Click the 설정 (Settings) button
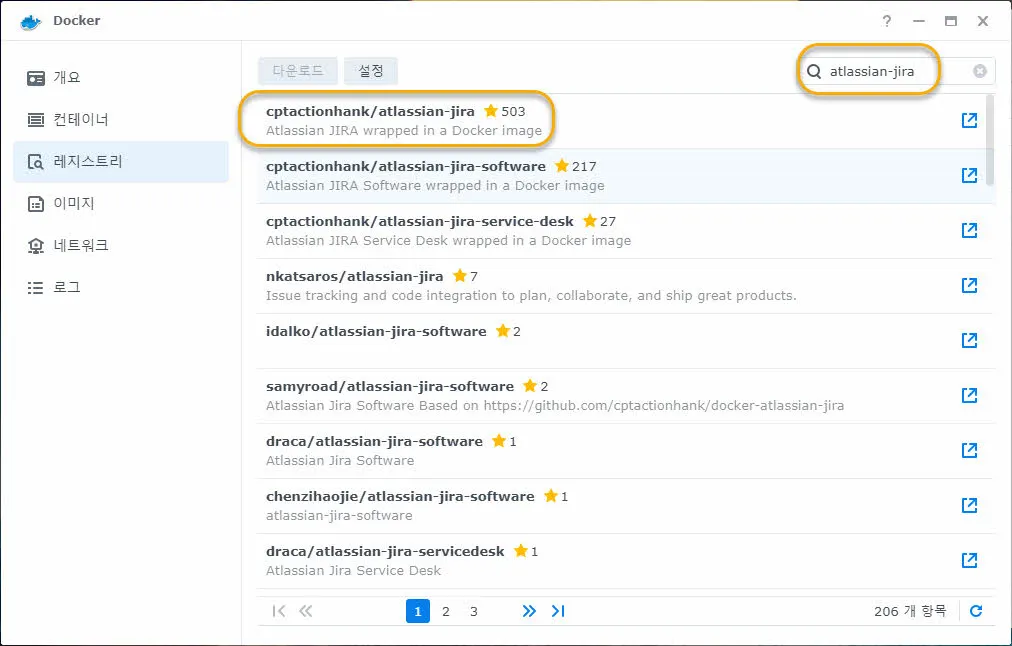The width and height of the screenshot is (1012, 646). (370, 70)
